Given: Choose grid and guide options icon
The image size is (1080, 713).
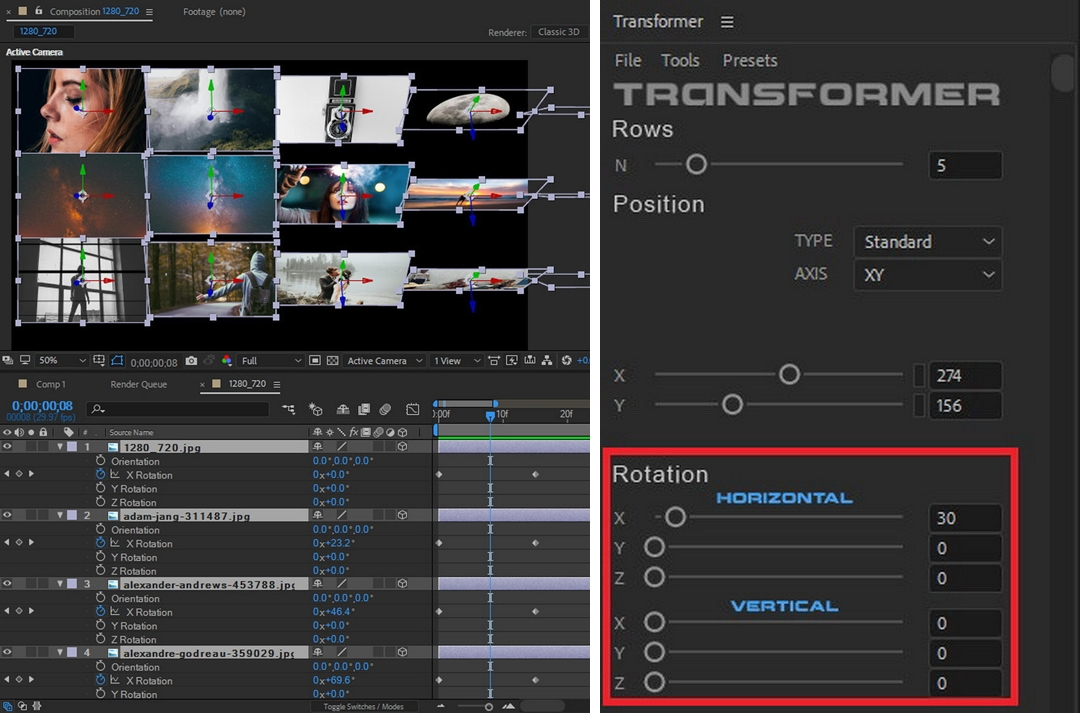Looking at the screenshot, I should (x=99, y=360).
